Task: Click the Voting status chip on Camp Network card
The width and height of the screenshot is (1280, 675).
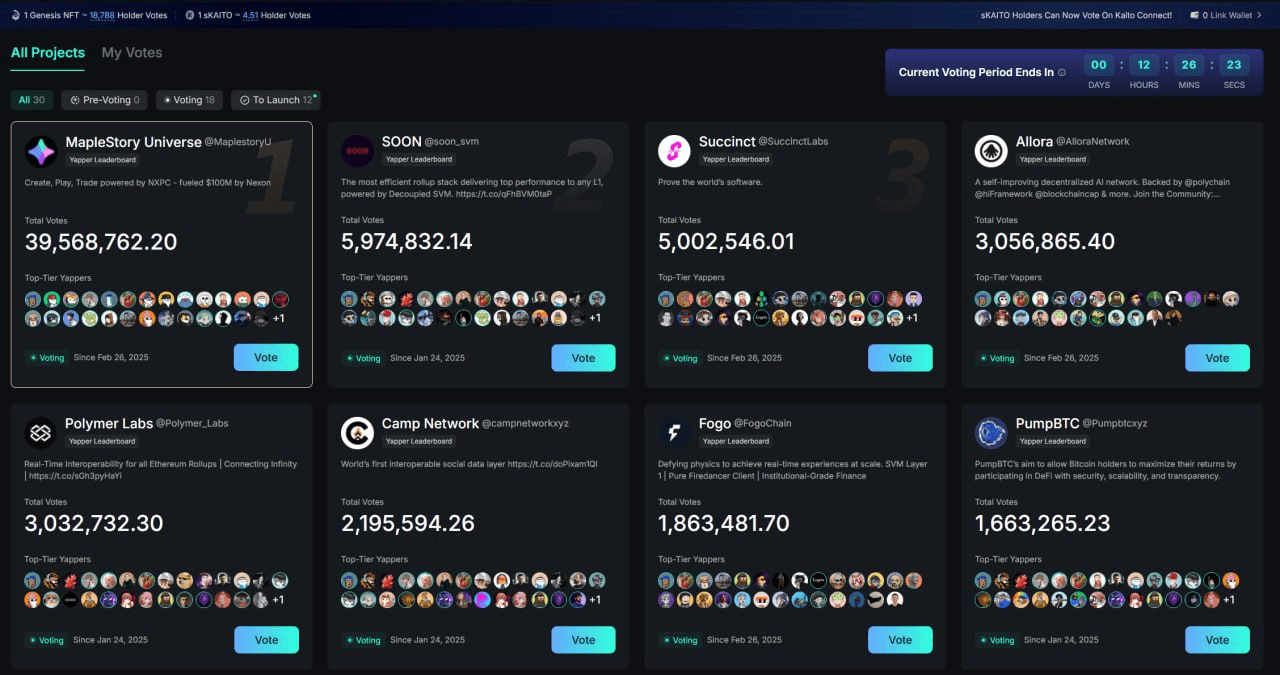Action: coord(364,640)
